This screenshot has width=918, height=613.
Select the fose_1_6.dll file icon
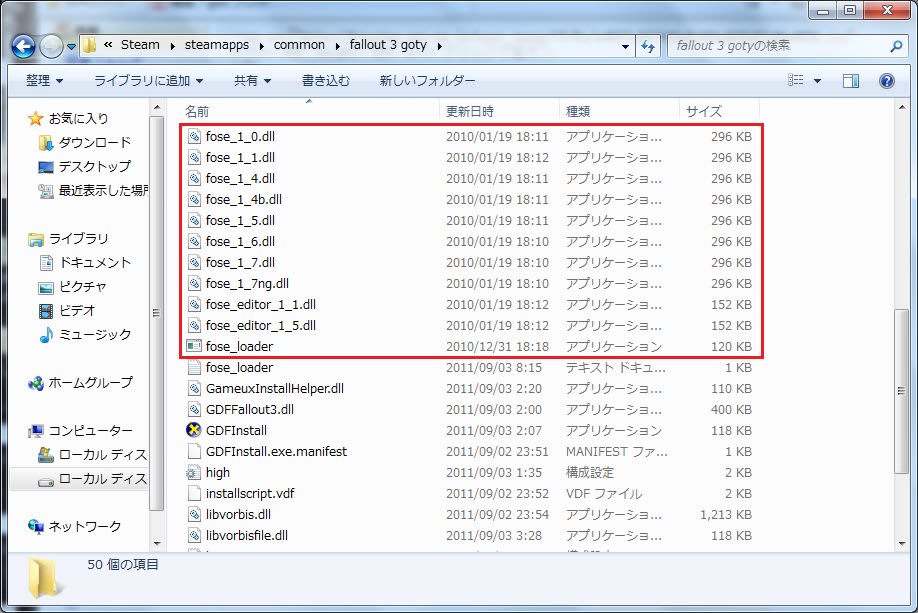194,241
